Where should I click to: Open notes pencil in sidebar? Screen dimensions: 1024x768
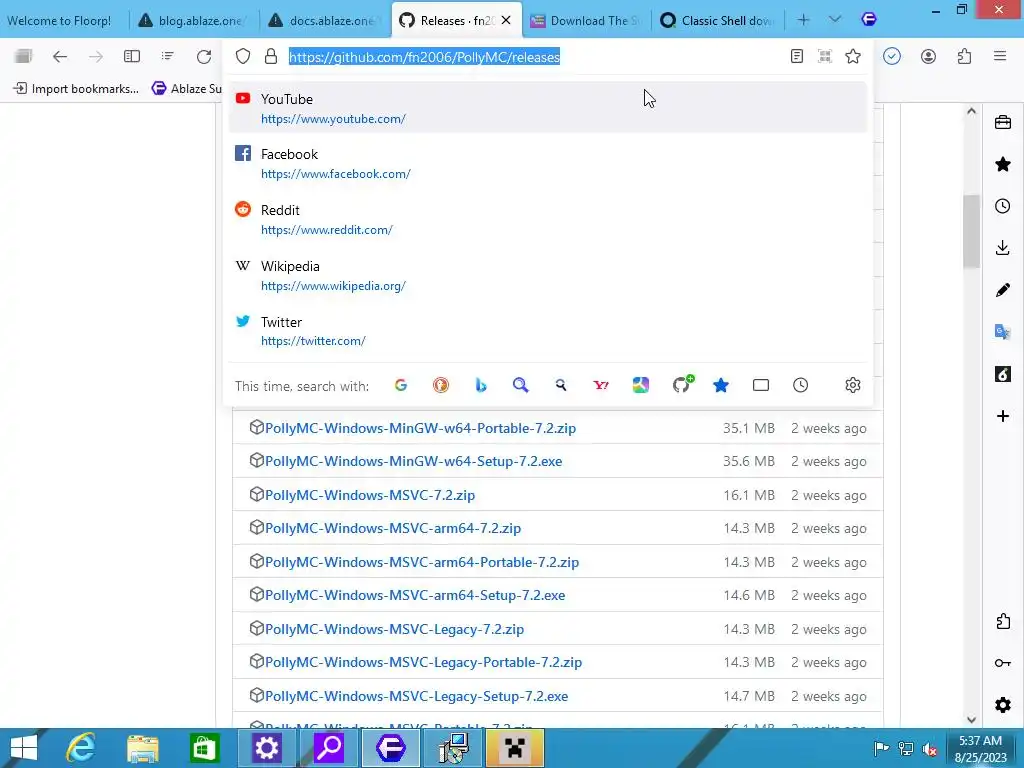pyautogui.click(x=1003, y=290)
